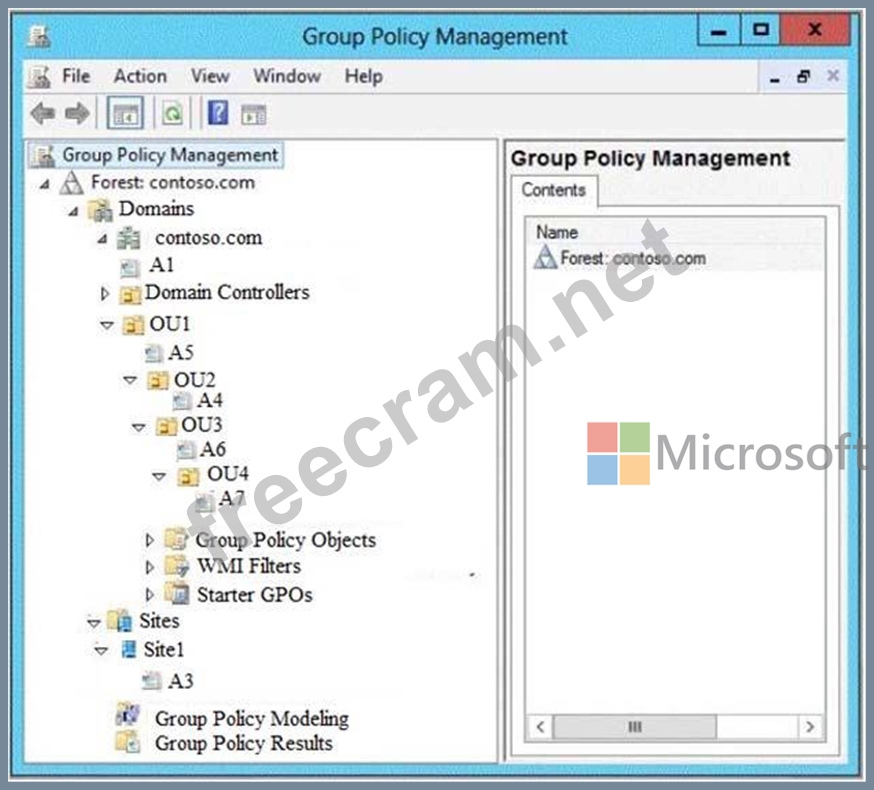Click the horizontal scrollbar right arrow

(x=810, y=727)
